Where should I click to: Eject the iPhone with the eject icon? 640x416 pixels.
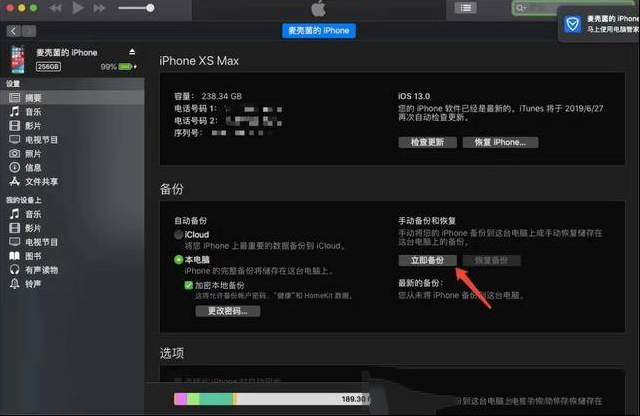(x=132, y=52)
